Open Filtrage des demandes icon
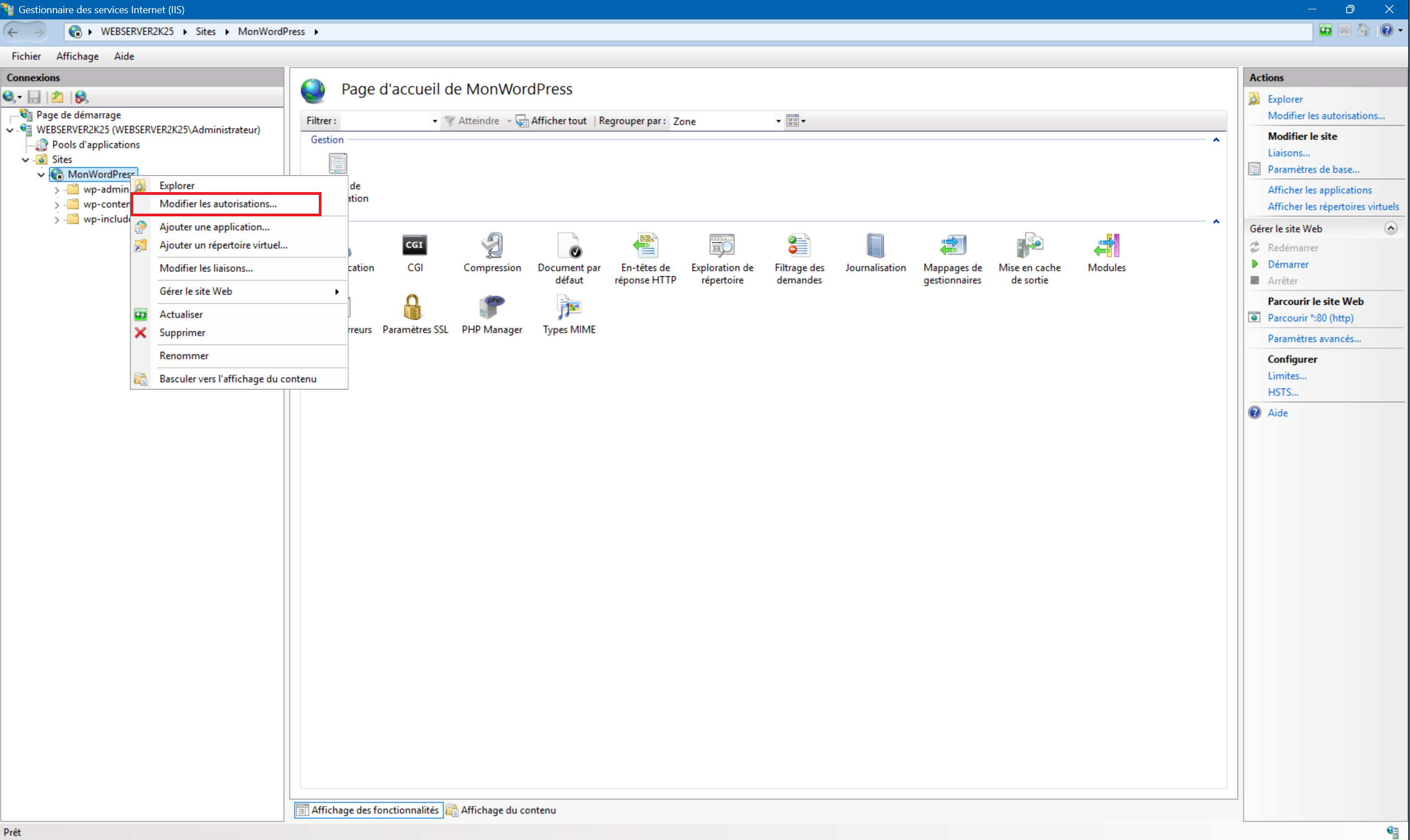The image size is (1410, 840). (799, 246)
